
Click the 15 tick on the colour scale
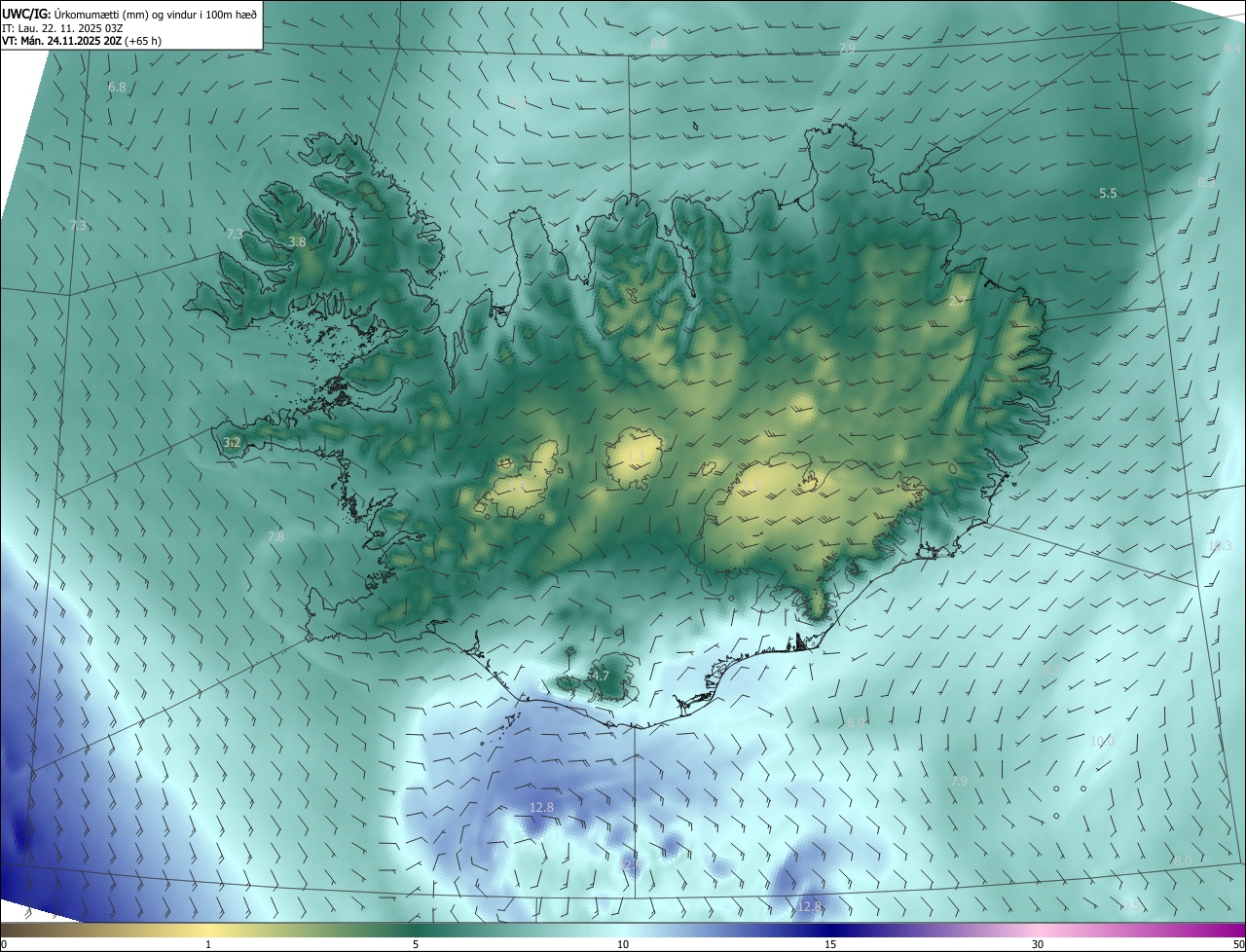click(830, 944)
